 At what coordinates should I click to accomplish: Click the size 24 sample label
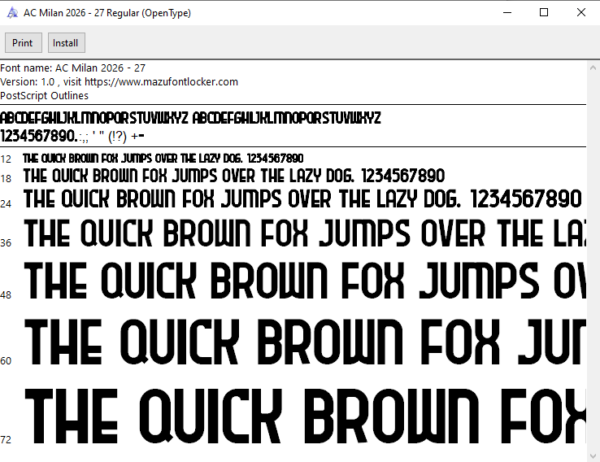[x=6, y=204]
